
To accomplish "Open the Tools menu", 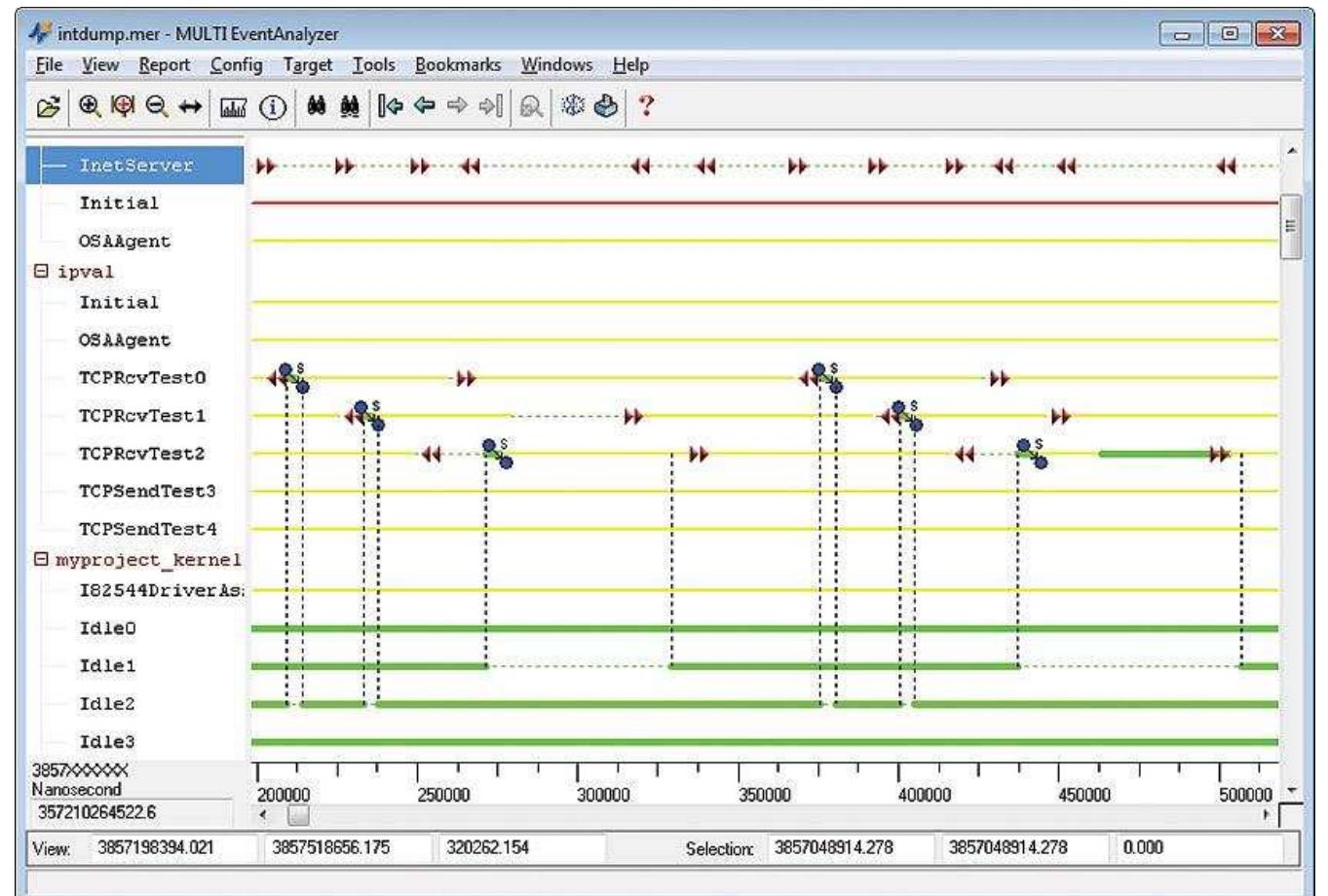I will [374, 65].
